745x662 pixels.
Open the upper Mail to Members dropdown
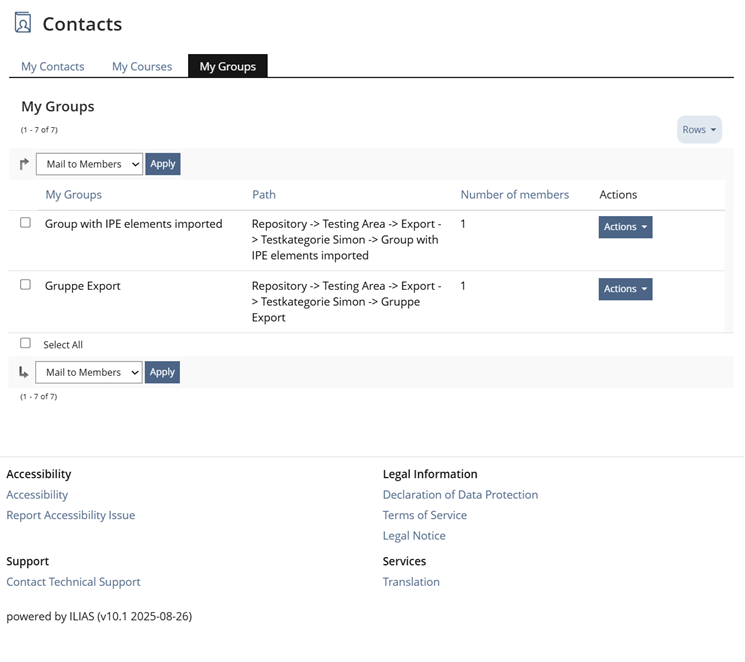click(x=89, y=164)
